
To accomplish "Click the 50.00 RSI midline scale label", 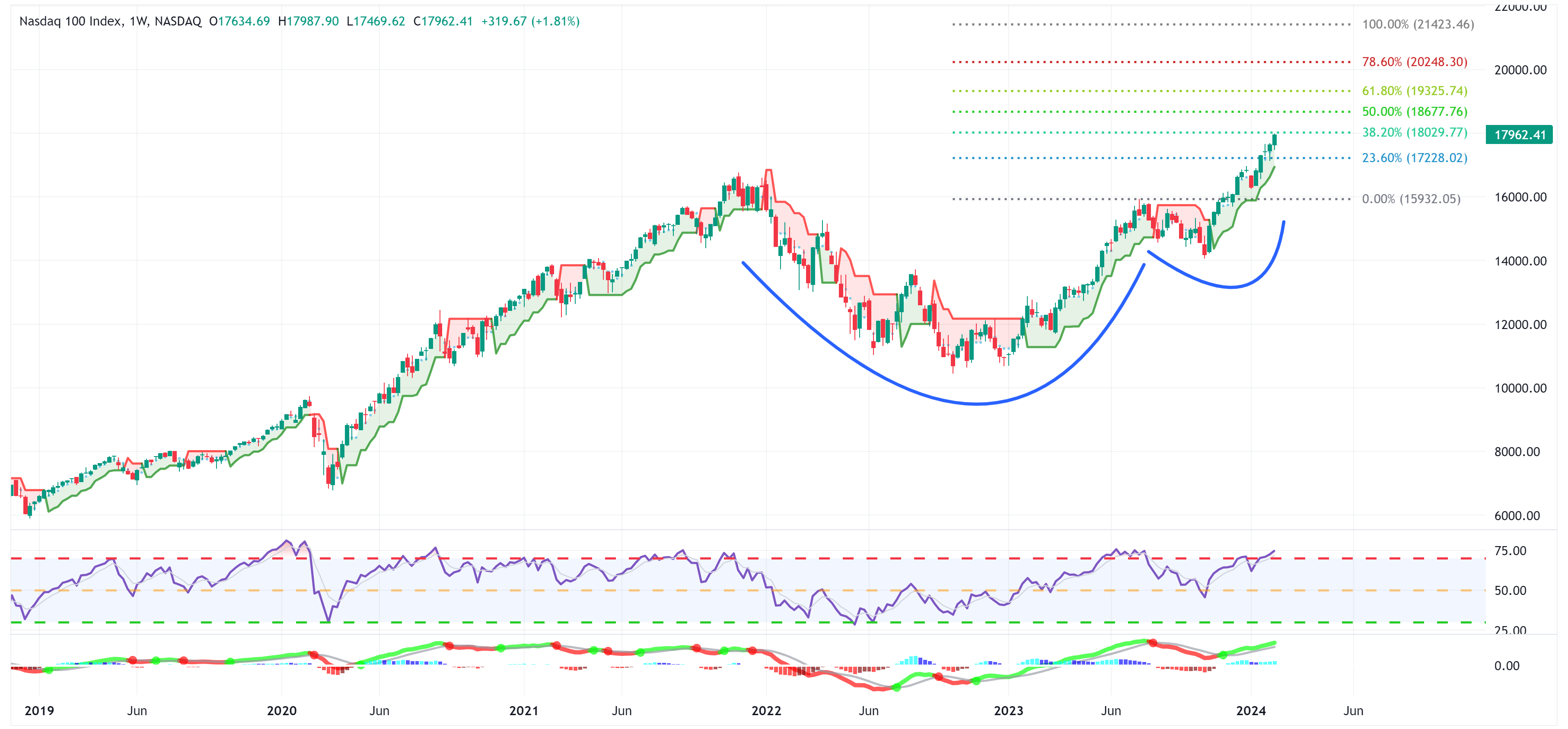I will click(1510, 590).
